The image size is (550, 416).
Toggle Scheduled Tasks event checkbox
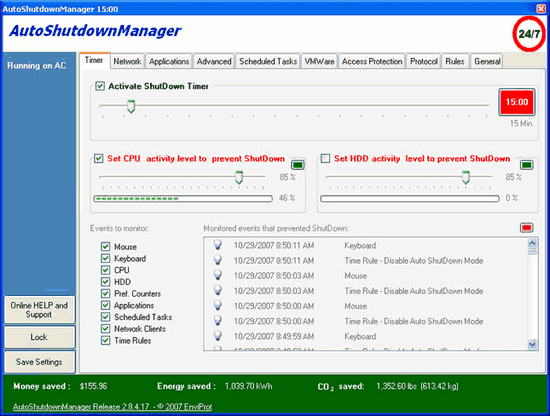click(x=105, y=317)
